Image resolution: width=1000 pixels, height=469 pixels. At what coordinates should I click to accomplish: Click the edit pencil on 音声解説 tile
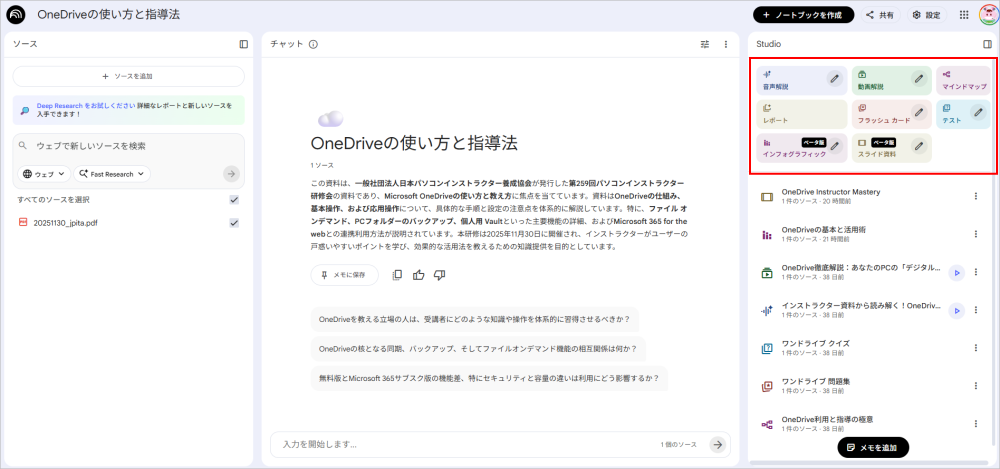(834, 79)
